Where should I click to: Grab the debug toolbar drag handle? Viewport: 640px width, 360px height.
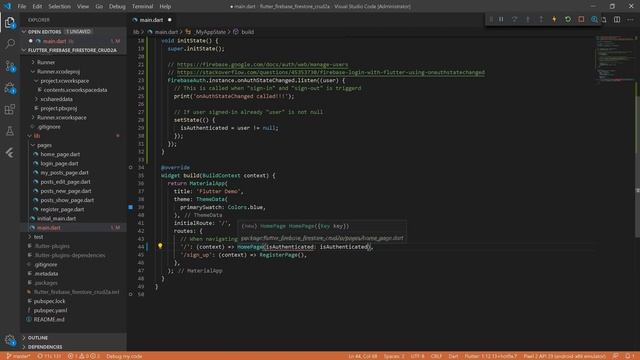pyautogui.click(x=491, y=19)
